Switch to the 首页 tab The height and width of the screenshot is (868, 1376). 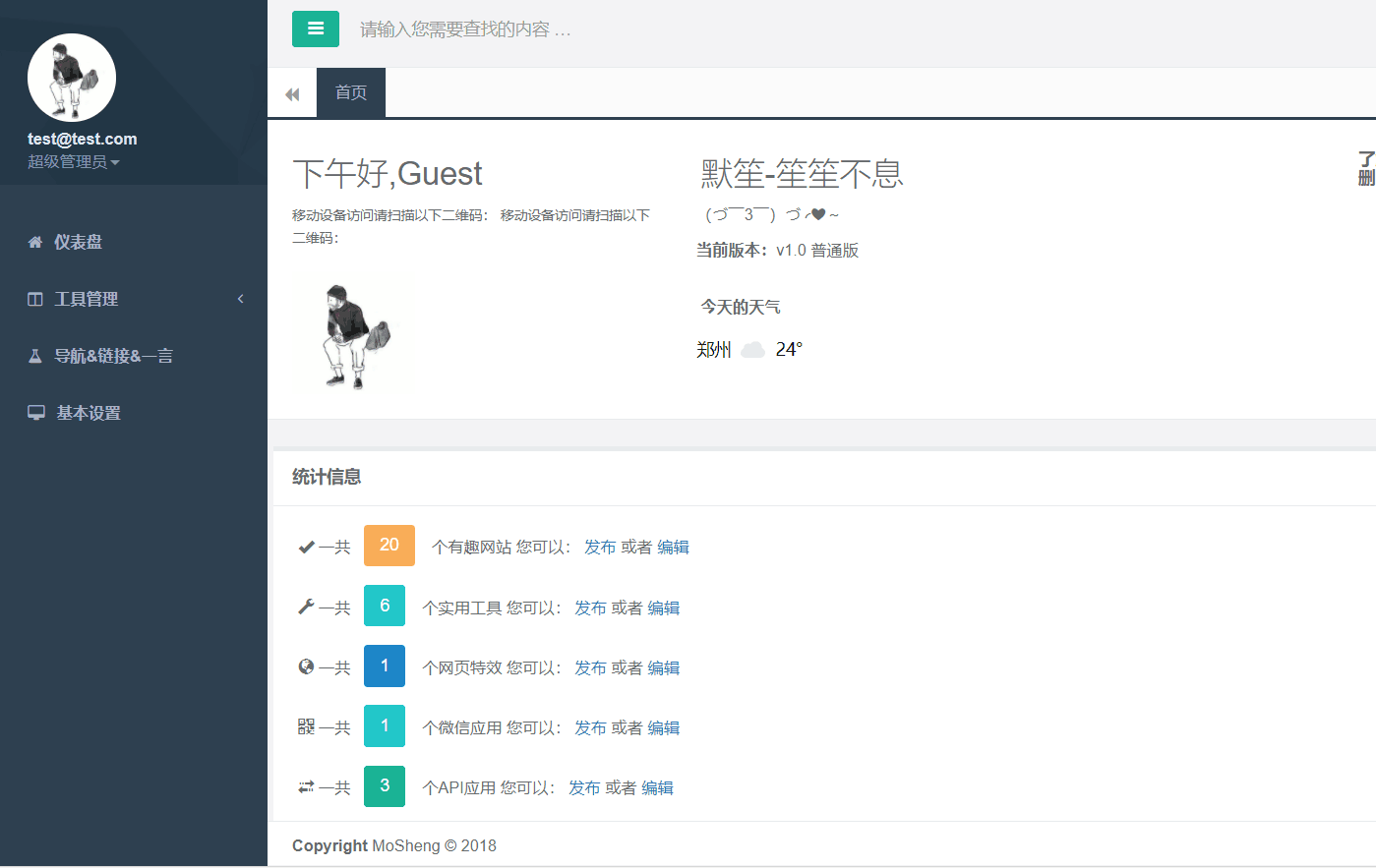tap(351, 93)
